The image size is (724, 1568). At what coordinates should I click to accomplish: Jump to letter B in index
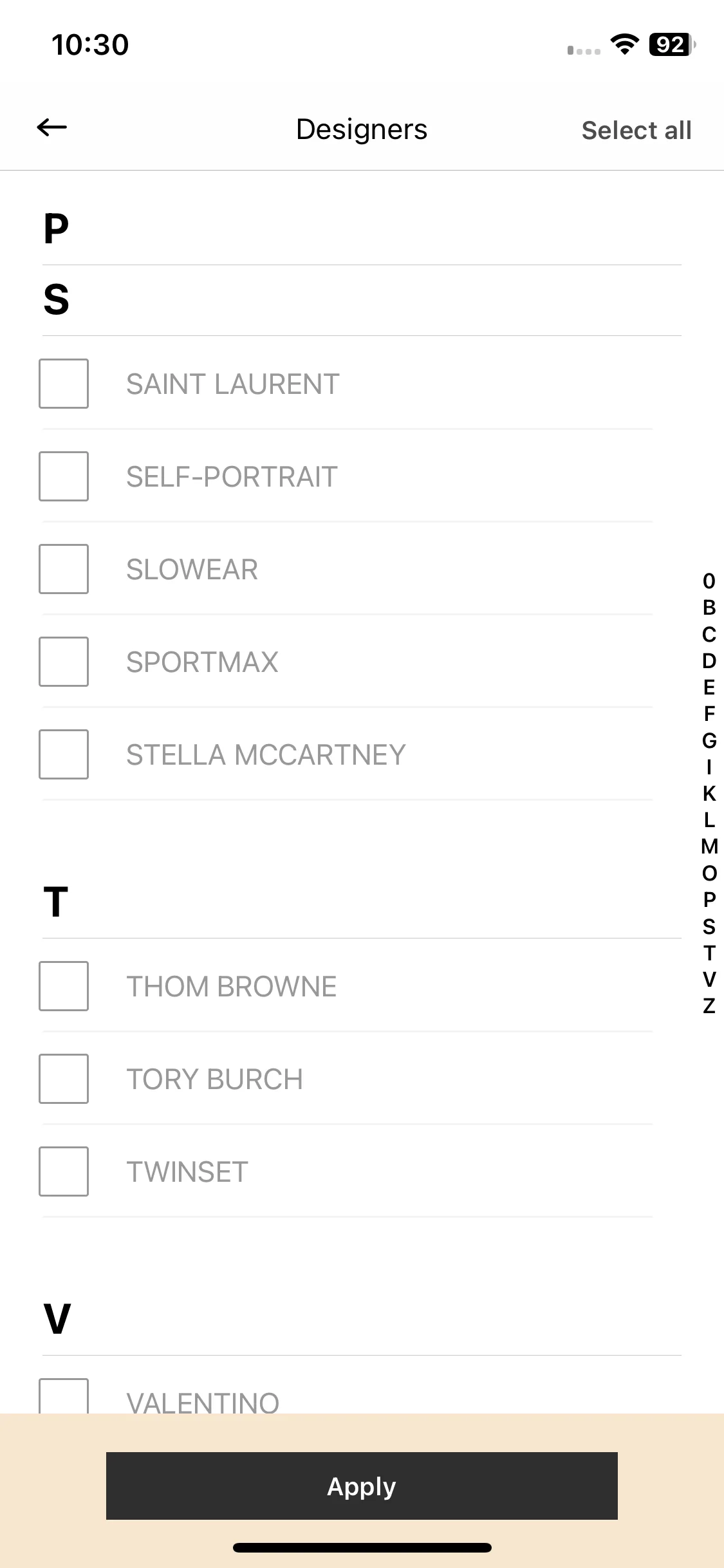(709, 608)
